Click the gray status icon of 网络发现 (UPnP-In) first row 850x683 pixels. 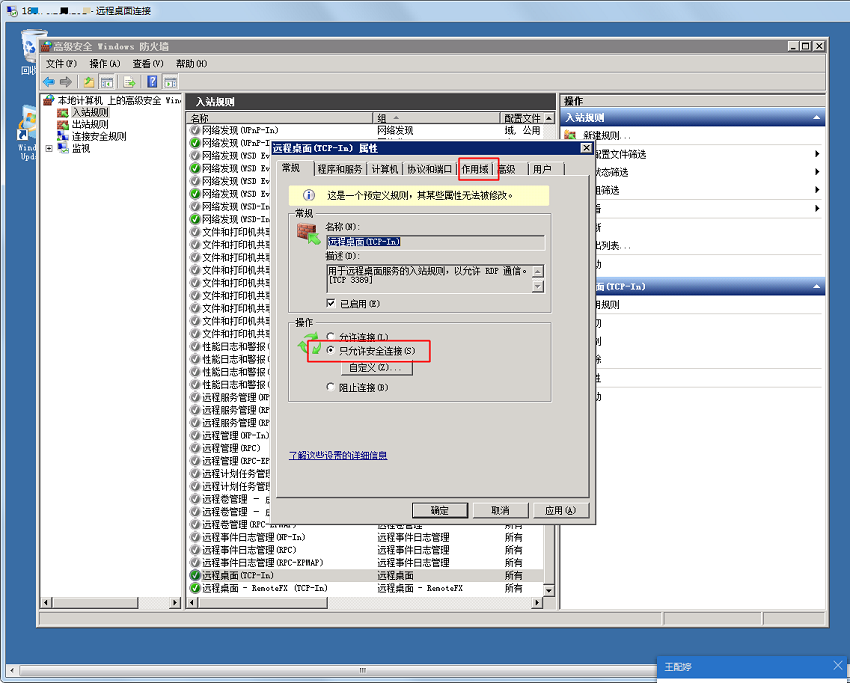coord(195,130)
